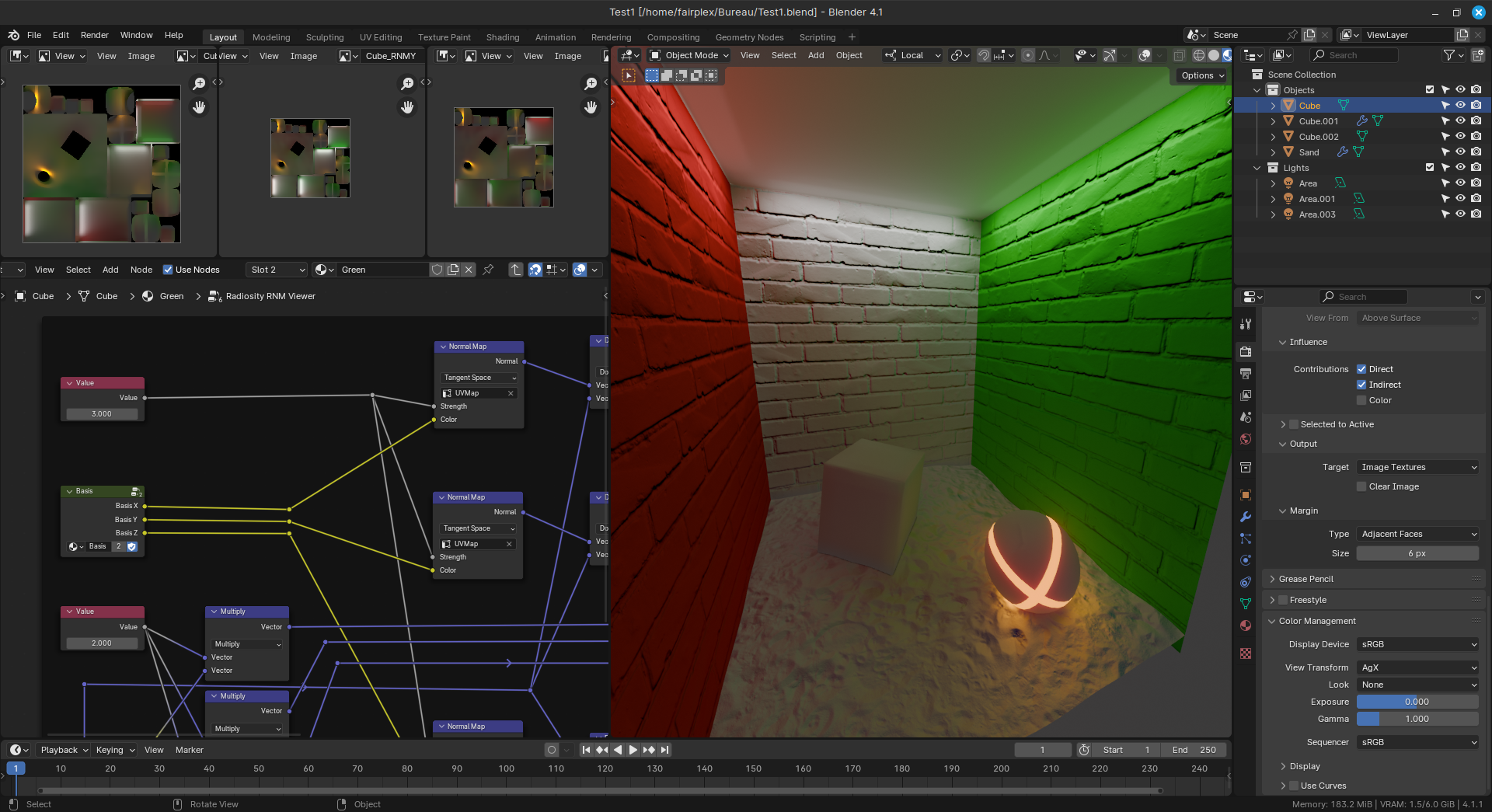Switch viewport to wireframe shading

(1199, 55)
